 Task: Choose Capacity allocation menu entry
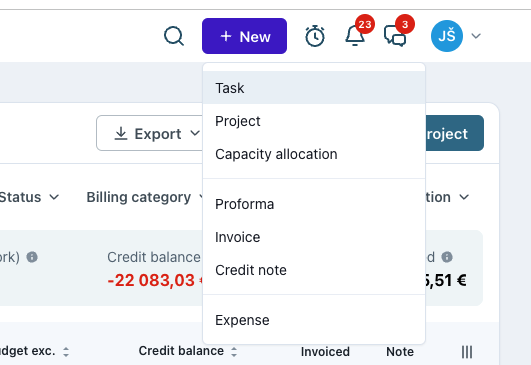click(x=314, y=154)
